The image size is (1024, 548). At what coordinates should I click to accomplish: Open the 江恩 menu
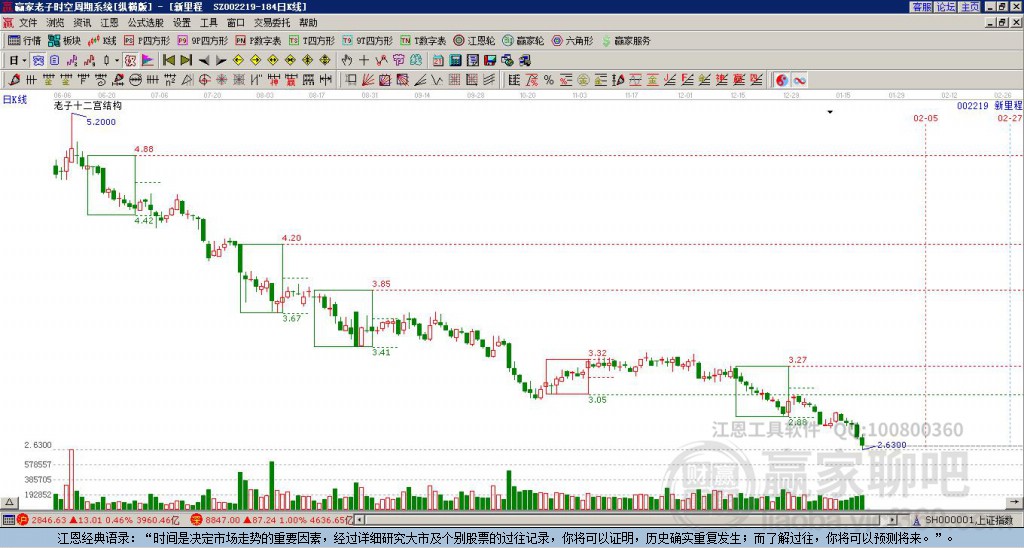109,23
